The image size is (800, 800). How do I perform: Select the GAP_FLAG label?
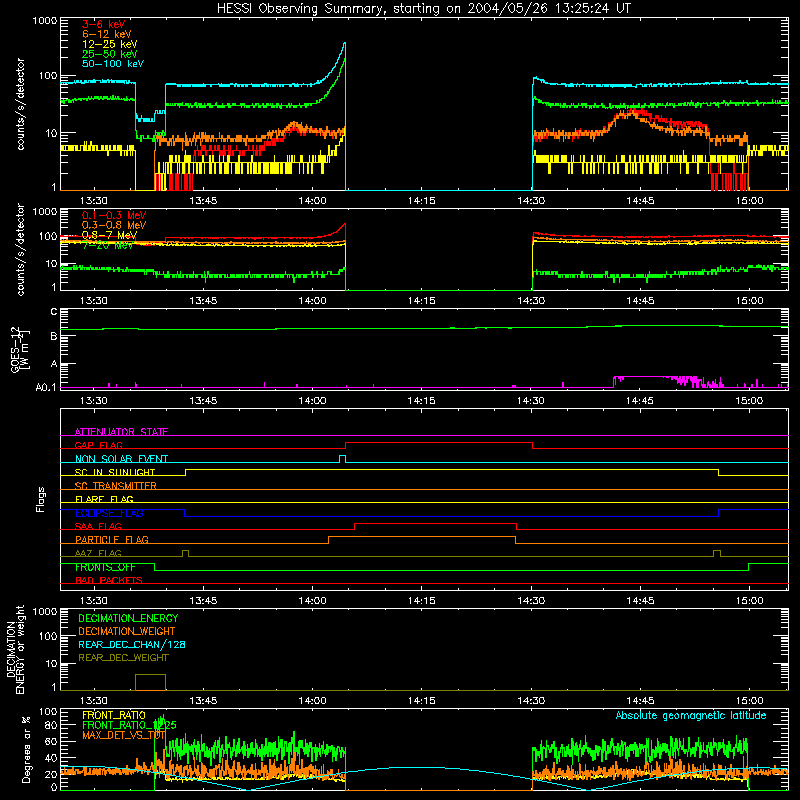[x=99, y=445]
